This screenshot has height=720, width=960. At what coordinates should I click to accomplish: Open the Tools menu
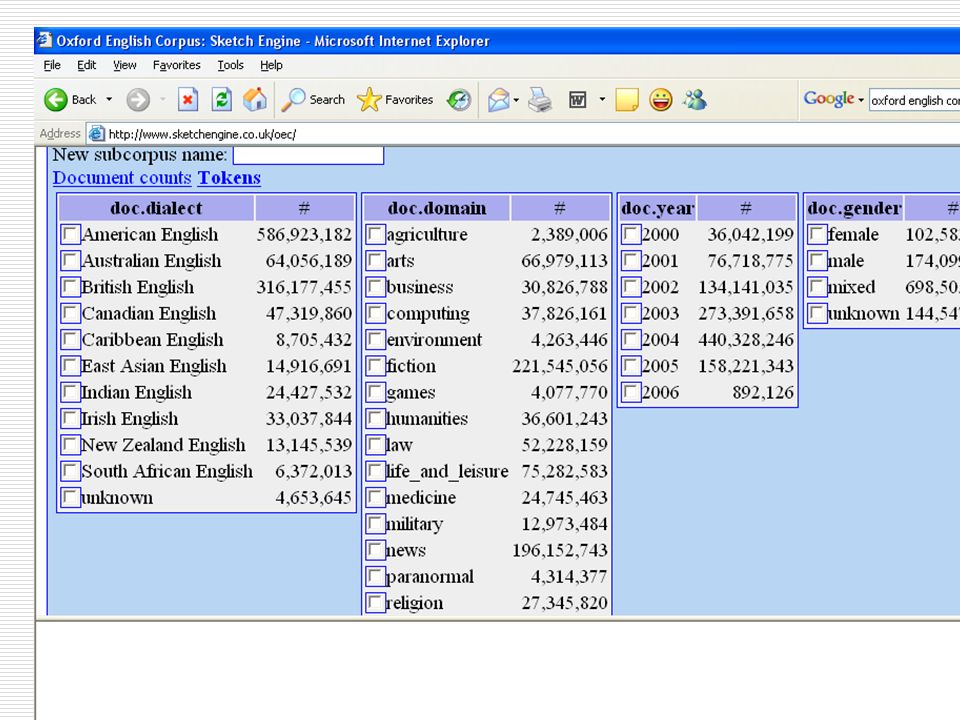point(230,65)
